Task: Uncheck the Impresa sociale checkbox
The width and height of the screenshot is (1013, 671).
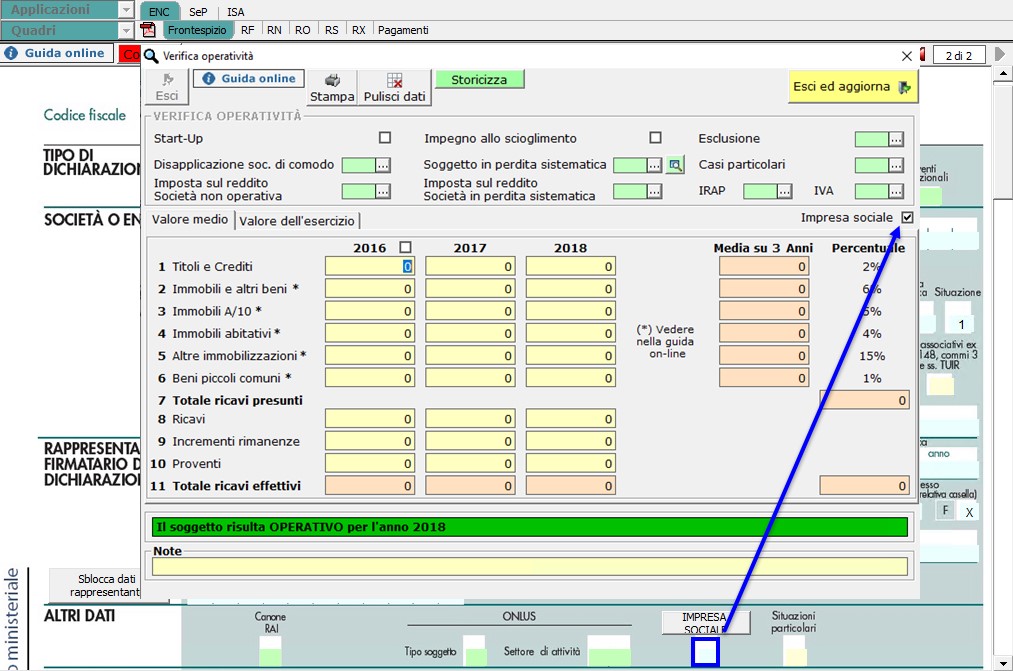Action: coord(908,217)
